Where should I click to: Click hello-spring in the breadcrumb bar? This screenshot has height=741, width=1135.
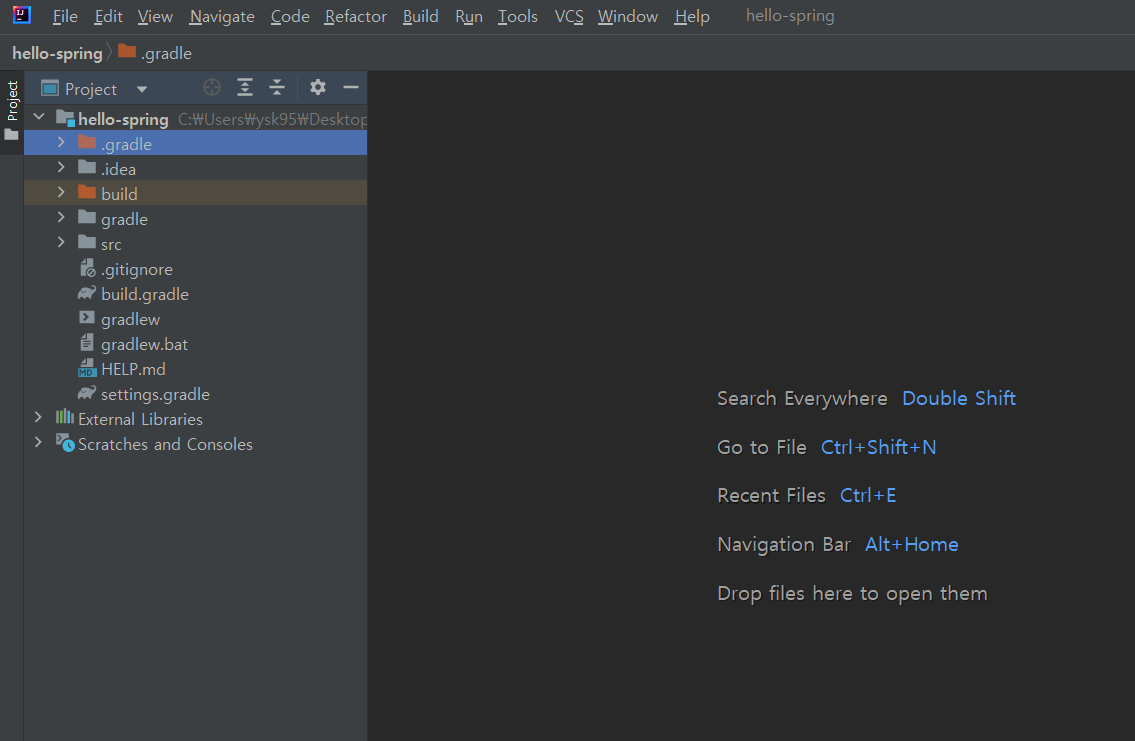coord(57,54)
